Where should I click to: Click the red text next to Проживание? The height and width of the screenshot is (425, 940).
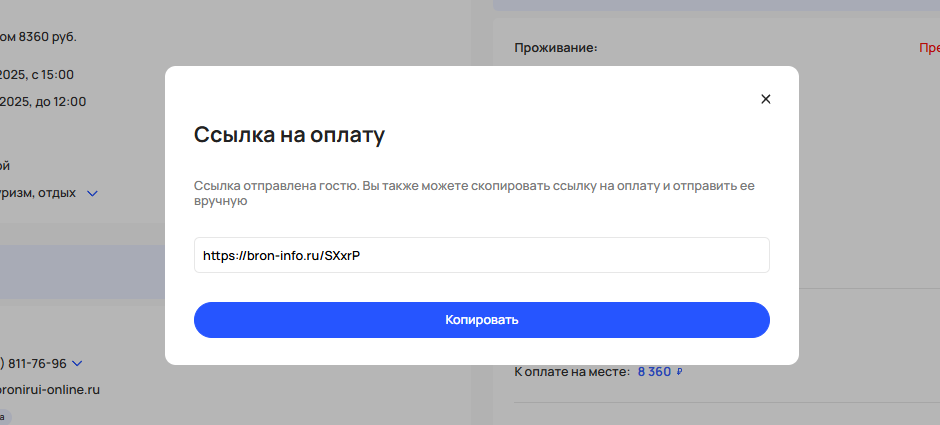click(x=928, y=47)
